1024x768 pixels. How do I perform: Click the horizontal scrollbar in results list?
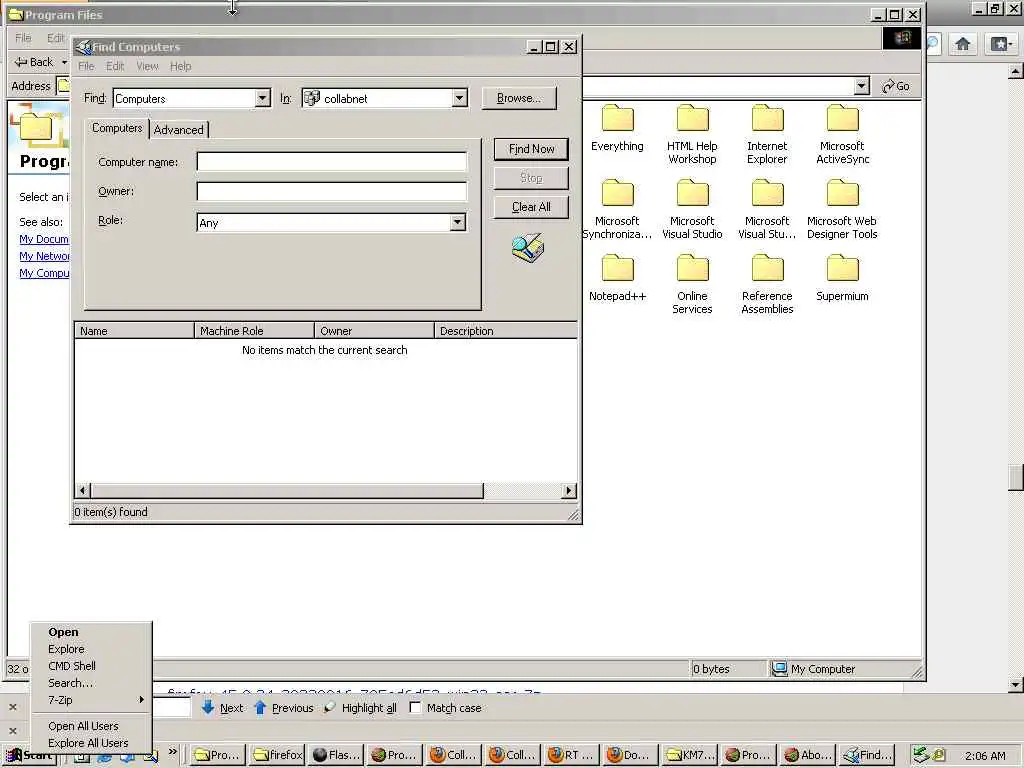point(287,490)
